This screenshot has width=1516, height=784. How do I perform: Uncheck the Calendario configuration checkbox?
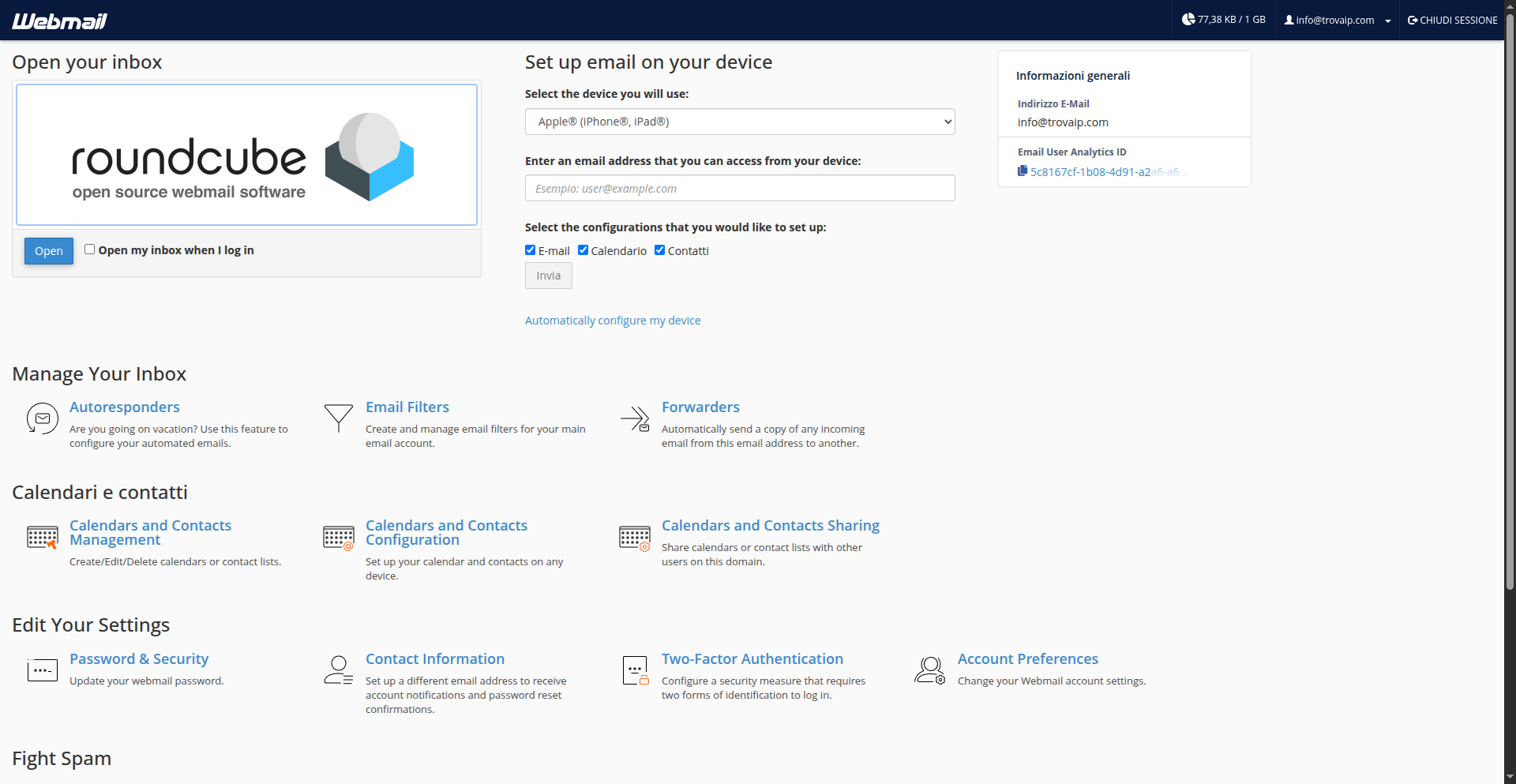[584, 250]
